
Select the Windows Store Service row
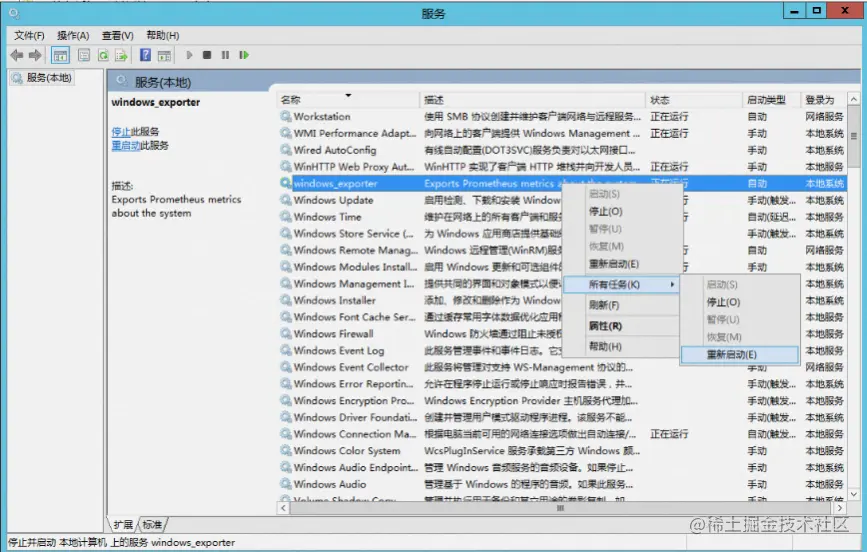(420, 233)
